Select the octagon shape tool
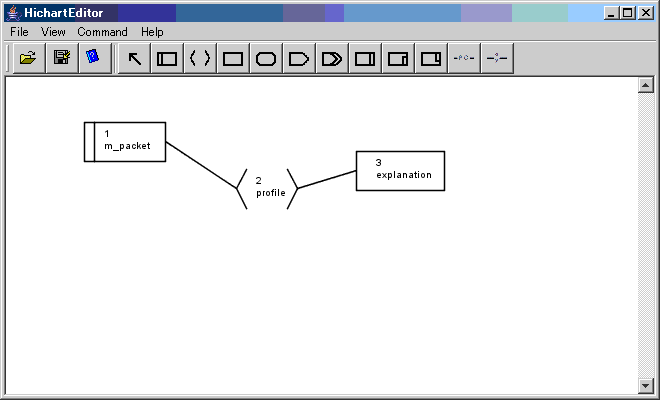Viewport: 660px width, 400px height. point(266,59)
